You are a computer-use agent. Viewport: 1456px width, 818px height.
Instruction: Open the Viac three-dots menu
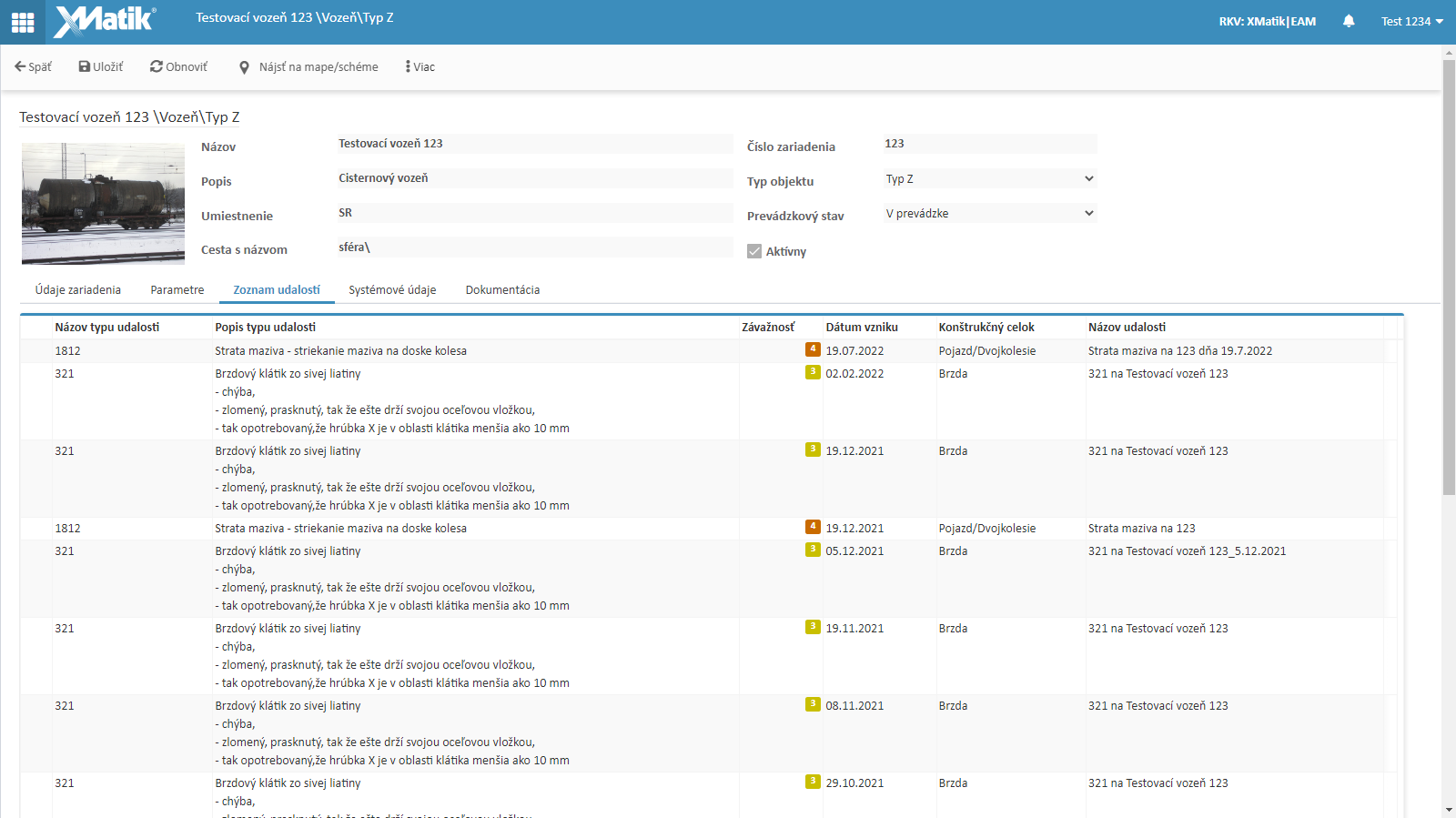(x=408, y=66)
